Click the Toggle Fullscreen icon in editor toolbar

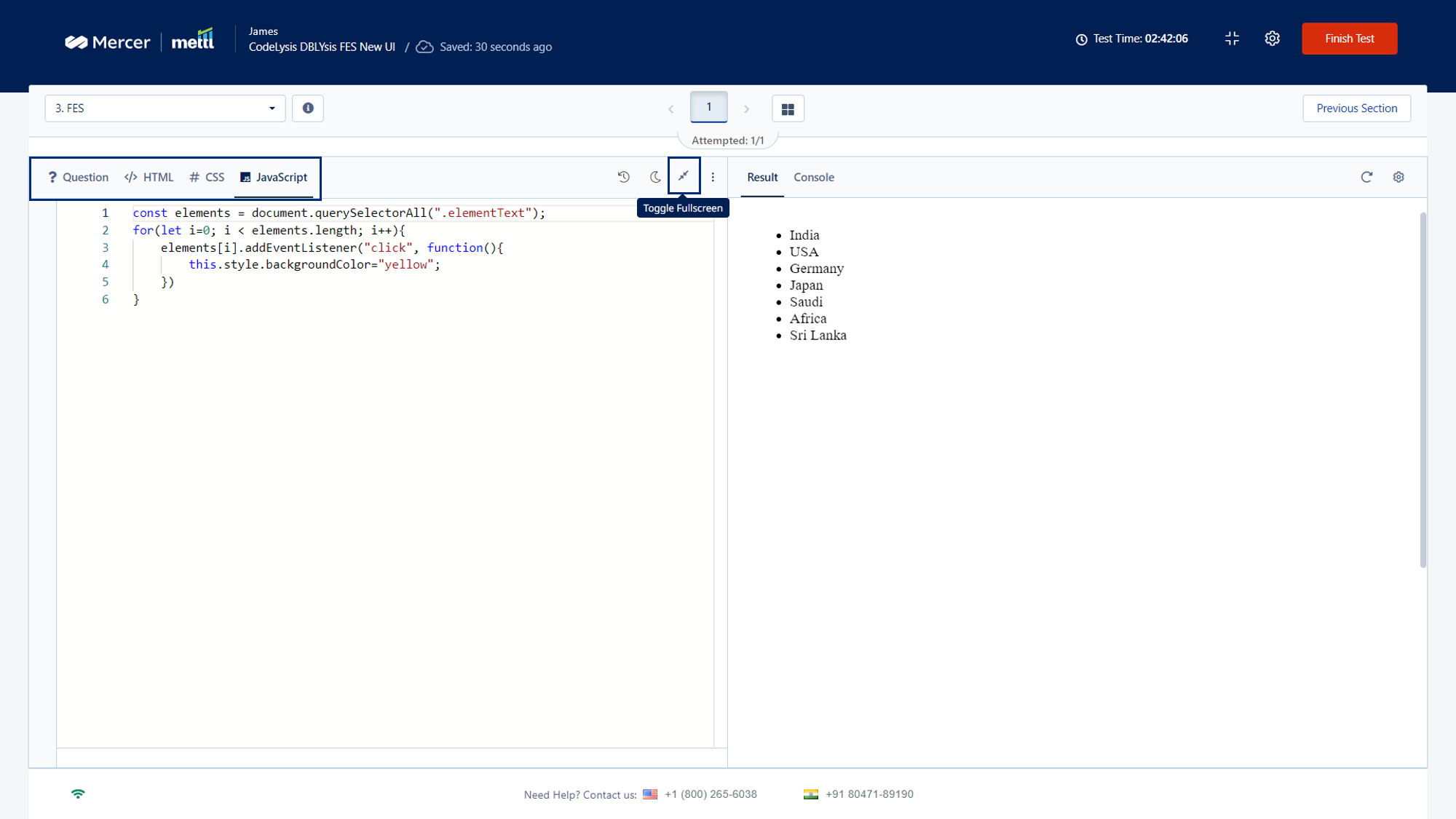tap(684, 176)
